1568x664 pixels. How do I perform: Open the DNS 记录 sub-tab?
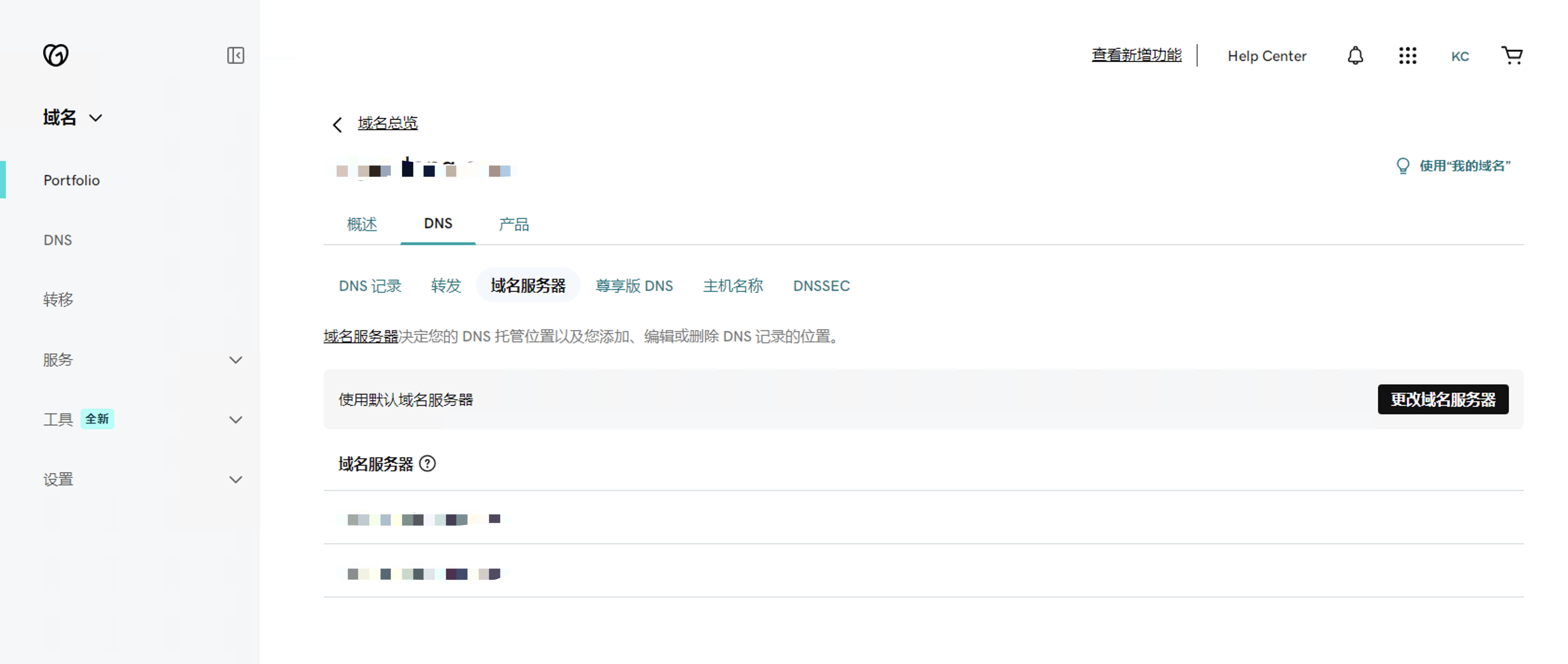pyautogui.click(x=370, y=285)
